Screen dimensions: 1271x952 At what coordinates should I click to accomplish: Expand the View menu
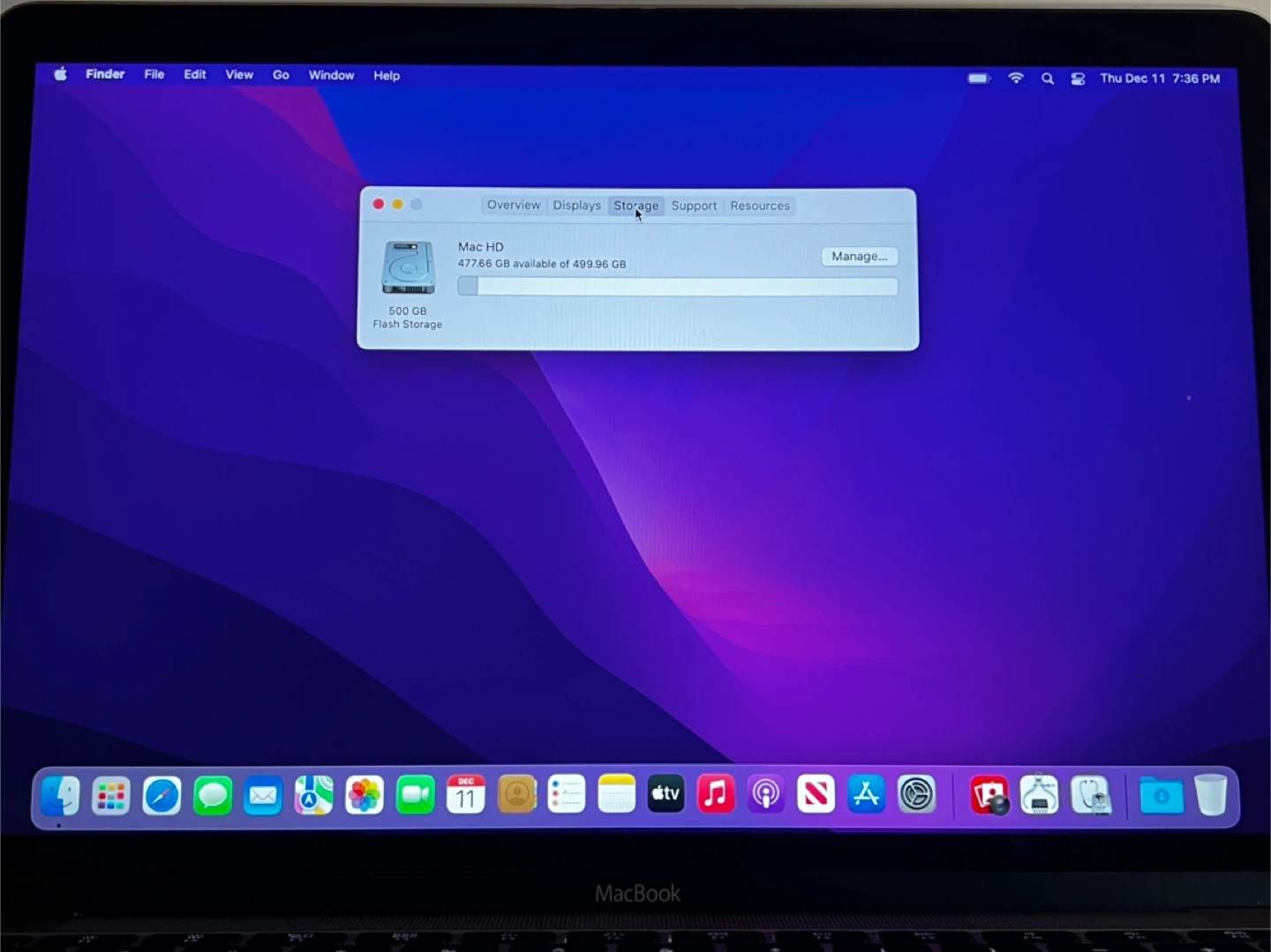pyautogui.click(x=239, y=75)
